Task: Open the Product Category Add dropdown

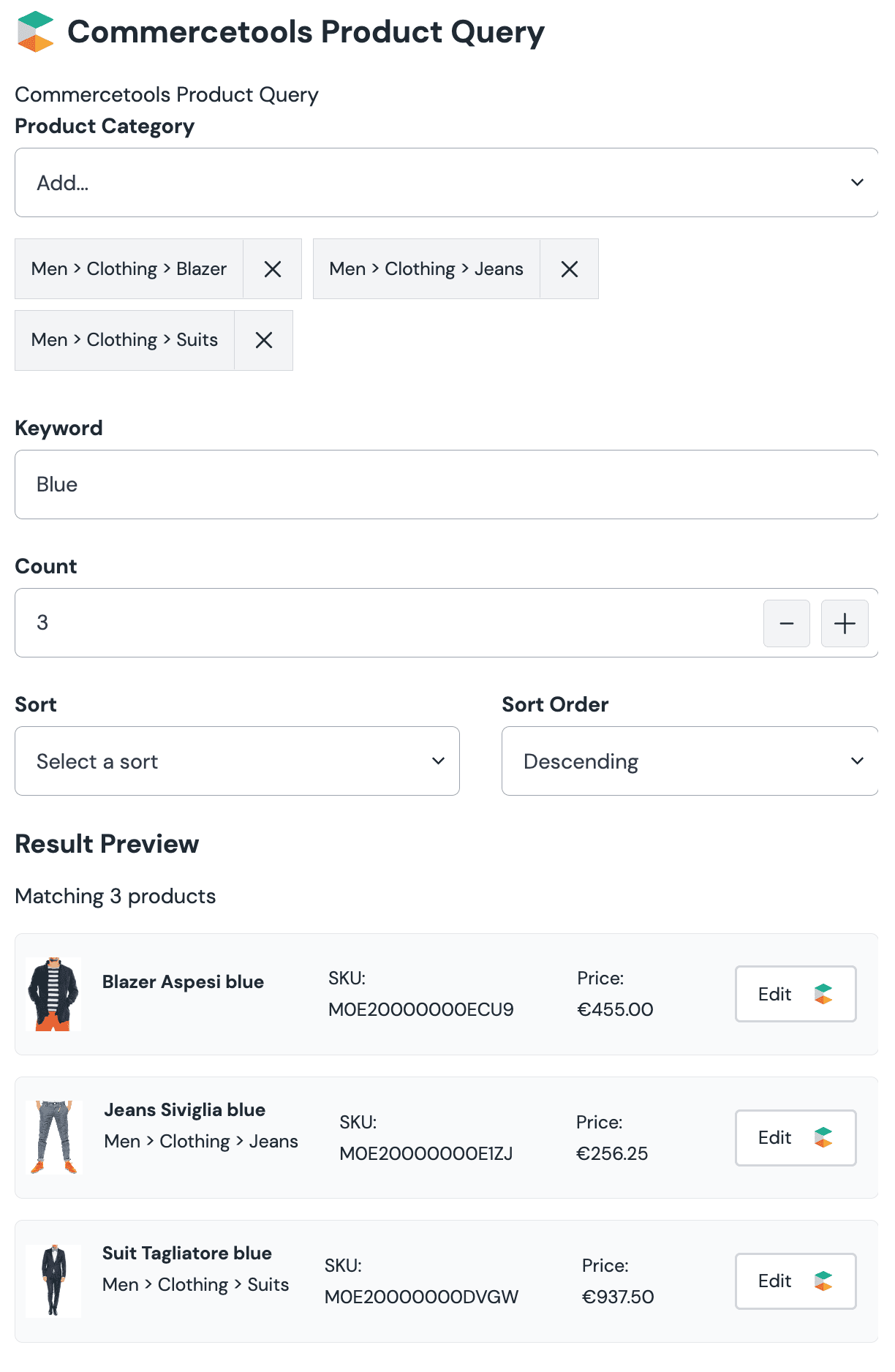Action: (446, 183)
